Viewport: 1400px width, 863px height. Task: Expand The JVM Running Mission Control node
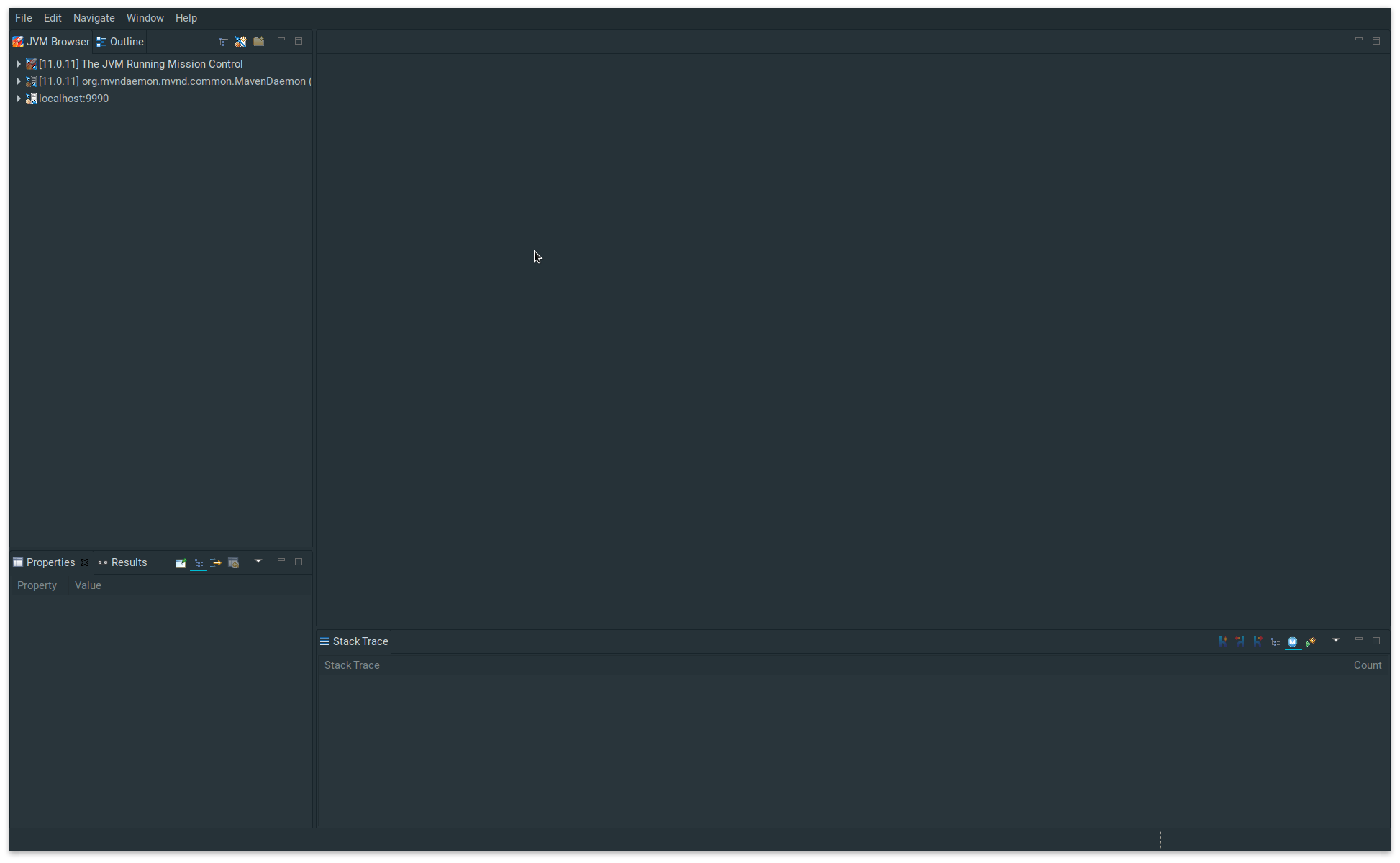(18, 64)
